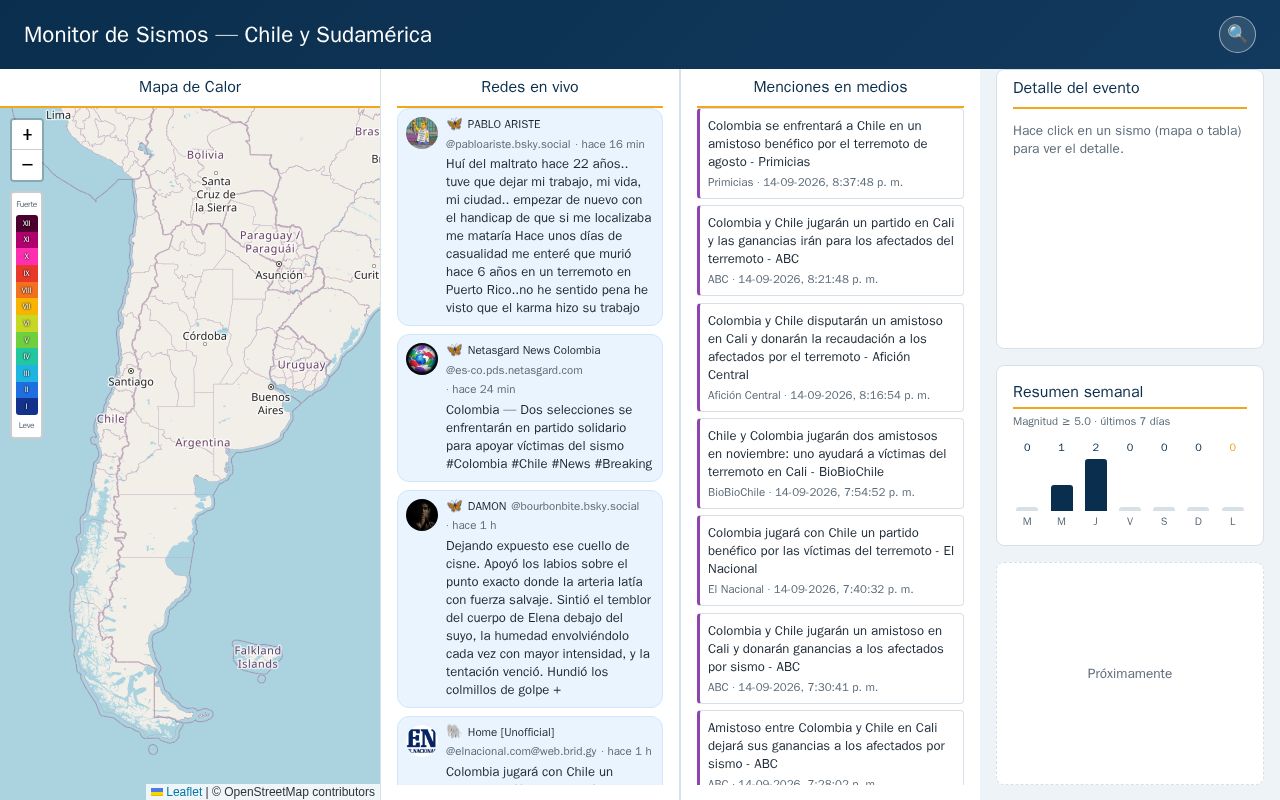Click the Ukraine flag icon next to Leaflet

click(x=157, y=792)
